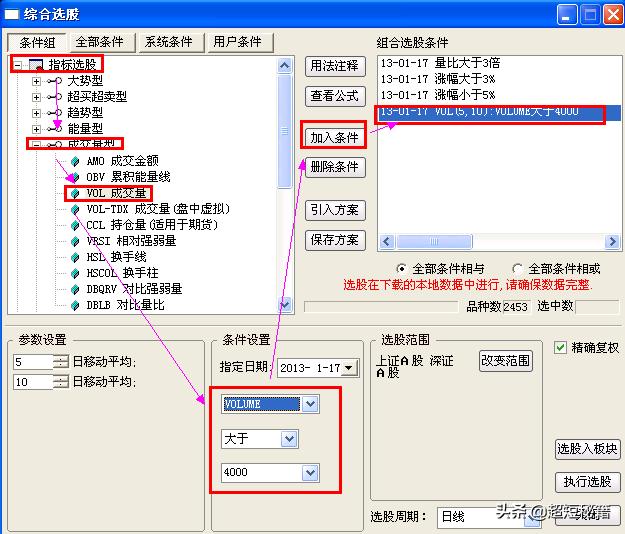
Task: Click the 10 日移动平均 parameter field
Action: [x=33, y=382]
